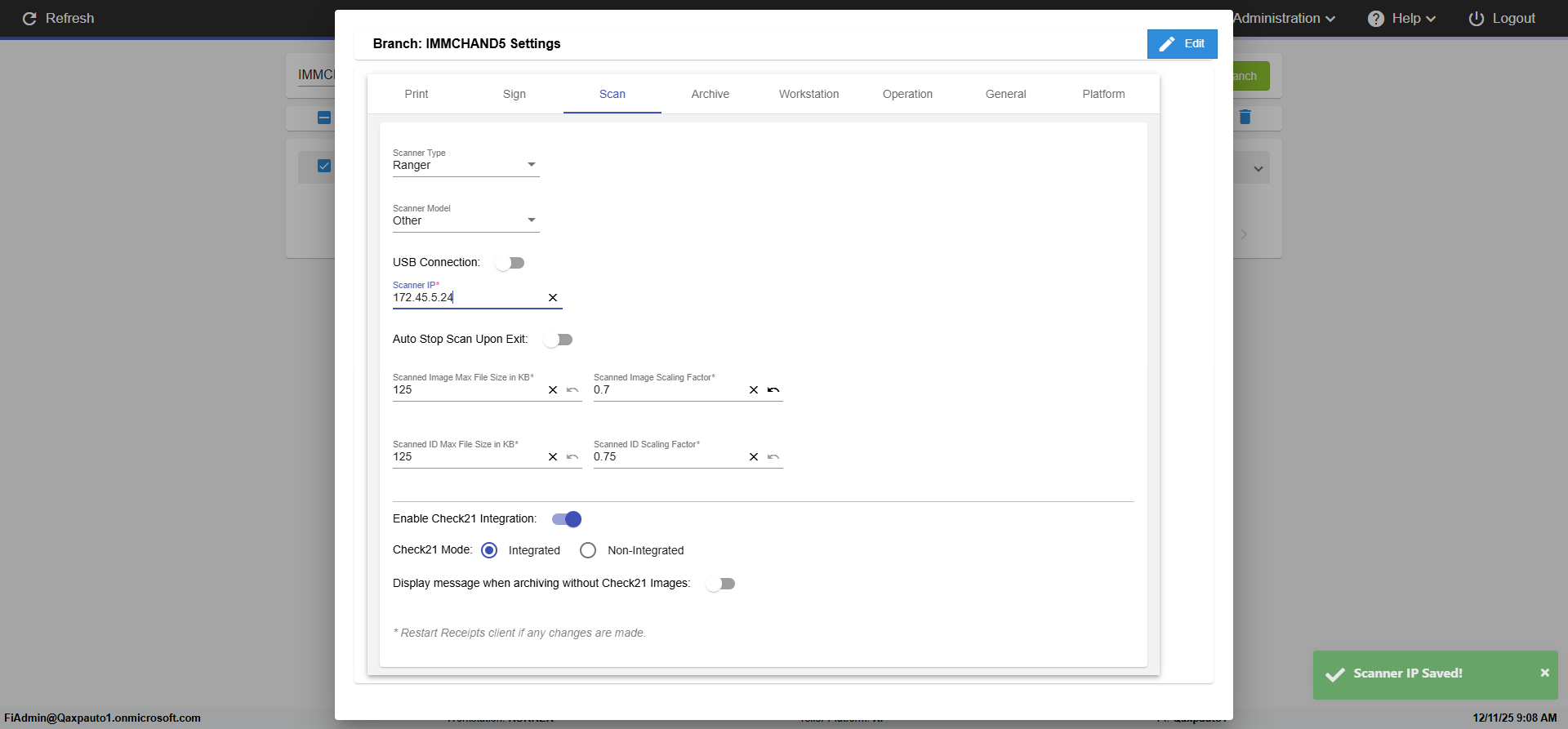Viewport: 1568px width, 729px height.
Task: Select Non-Integrated Check21 mode
Action: (x=588, y=550)
